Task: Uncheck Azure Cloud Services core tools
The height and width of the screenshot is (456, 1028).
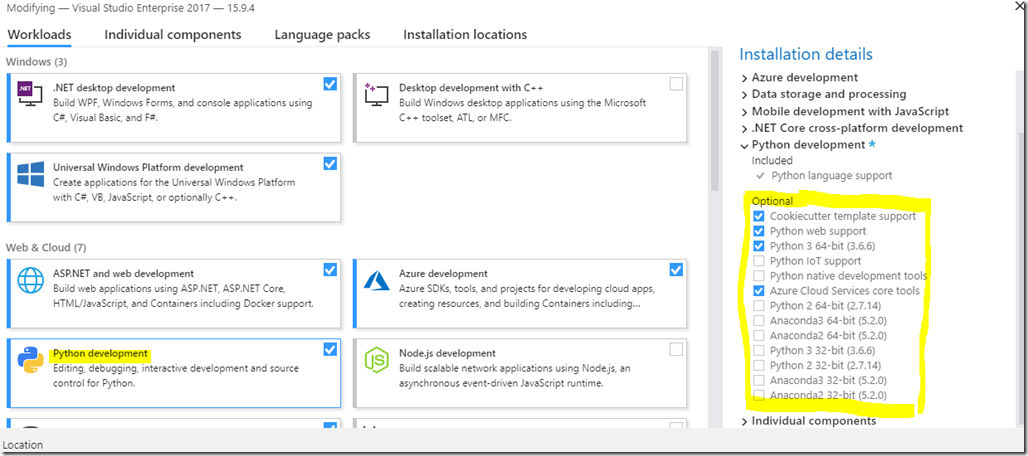Action: pyautogui.click(x=759, y=291)
